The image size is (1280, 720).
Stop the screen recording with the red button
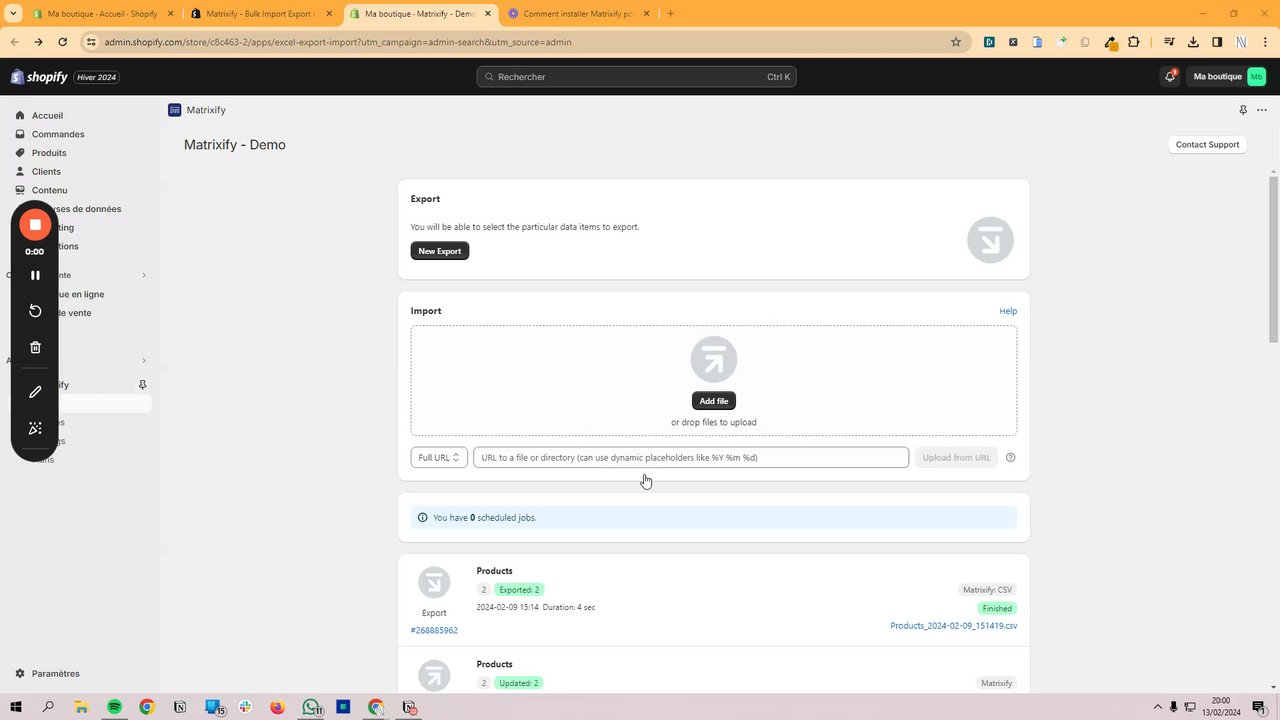35,225
